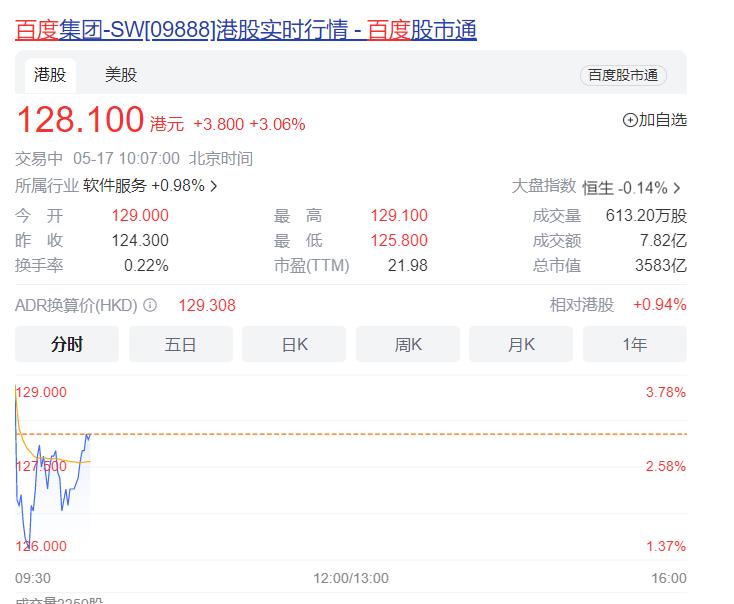The image size is (734, 604).
Task: Select the 日K chart tab
Action: 294,345
